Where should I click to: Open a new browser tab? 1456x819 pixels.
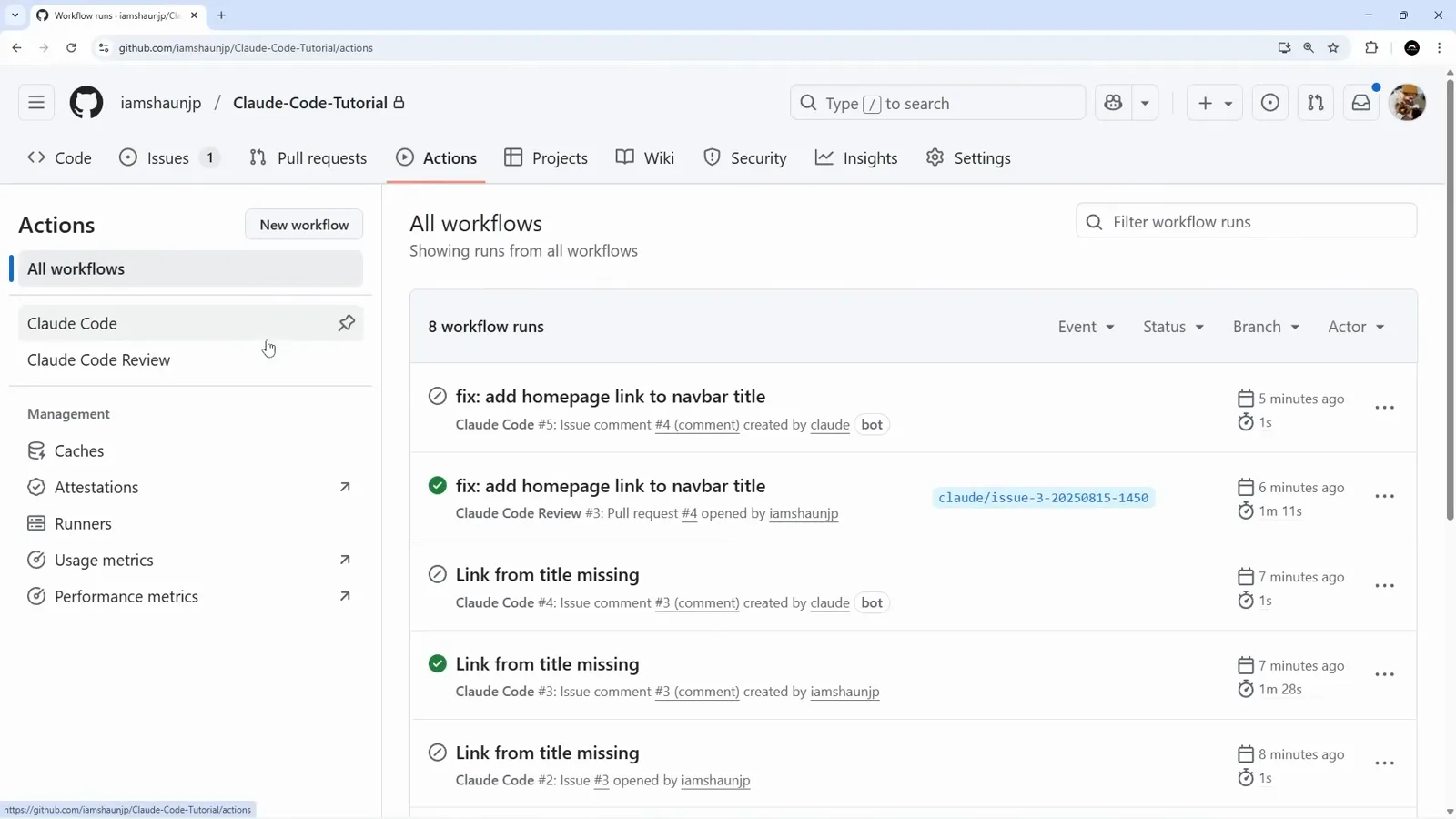[221, 15]
